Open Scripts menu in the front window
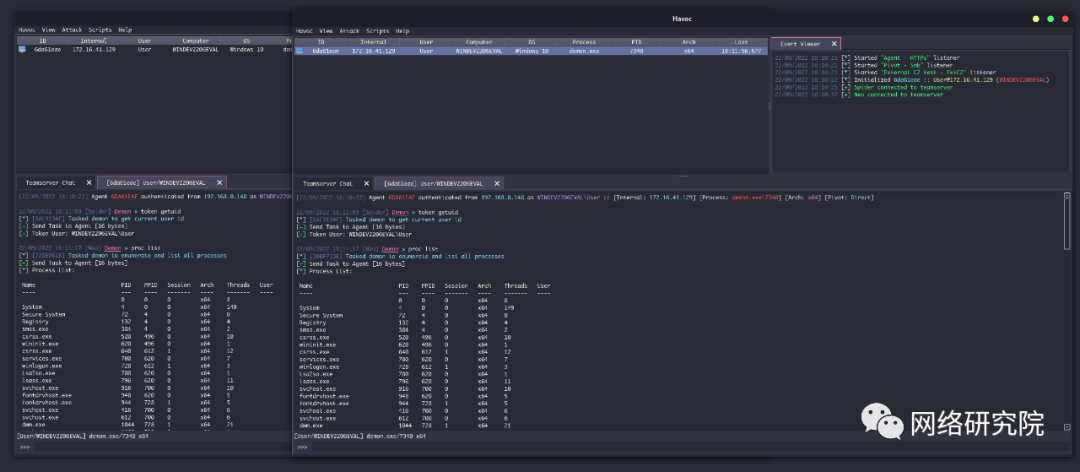Screen dimensions: 1080x472 pyautogui.click(x=377, y=31)
